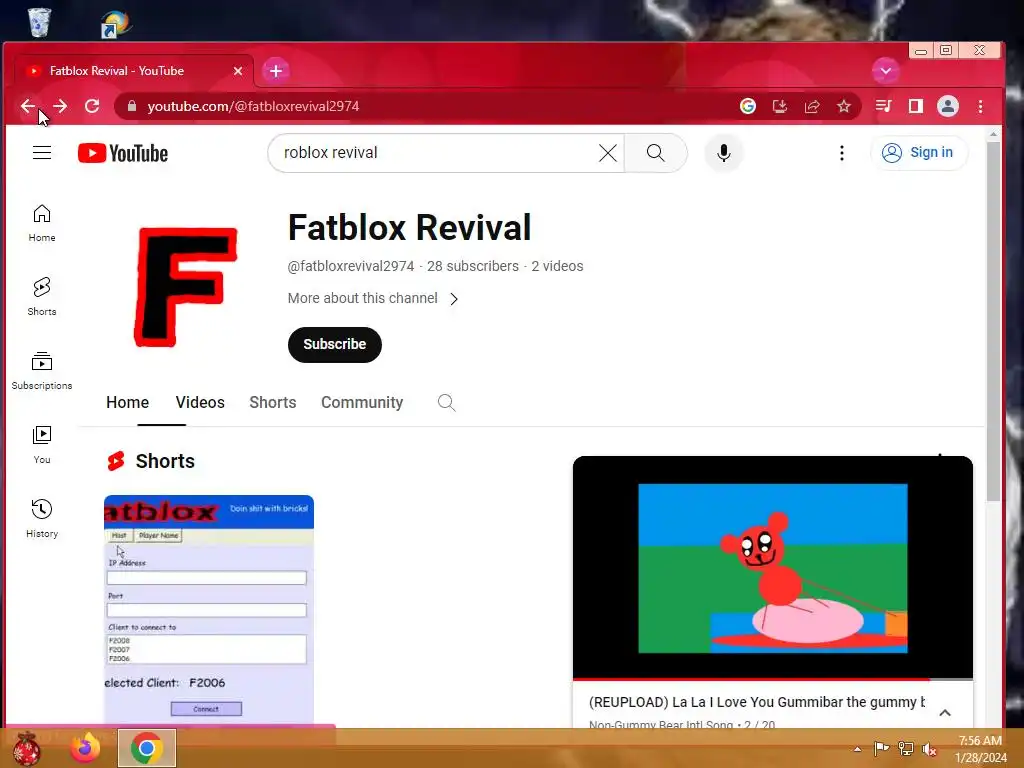Image resolution: width=1024 pixels, height=768 pixels.
Task: Switch to the Videos tab
Action: (200, 402)
